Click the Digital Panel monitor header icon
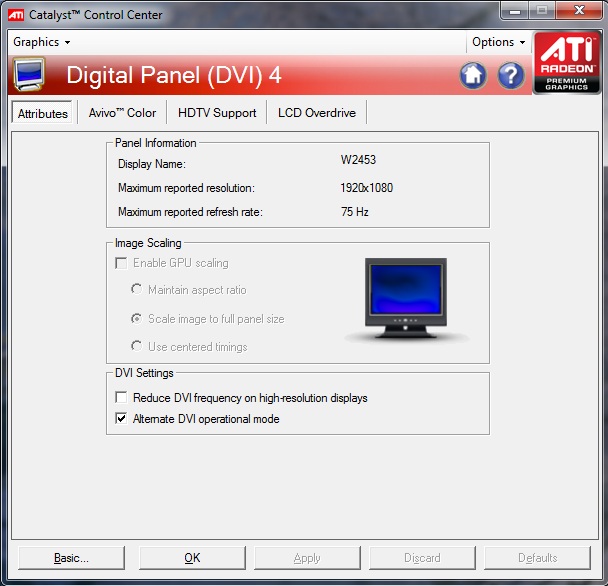 point(29,74)
